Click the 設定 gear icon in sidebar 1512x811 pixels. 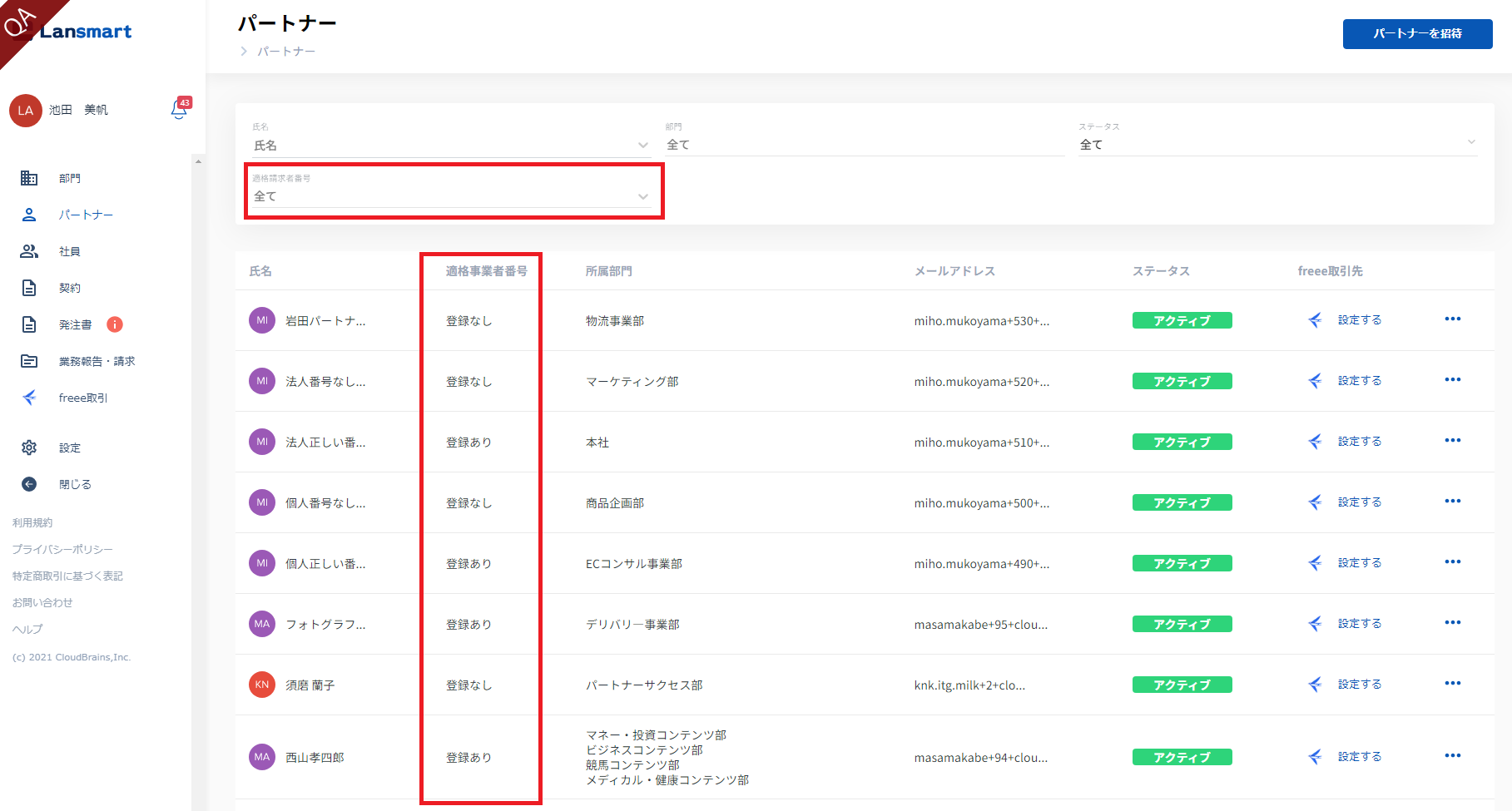click(29, 448)
